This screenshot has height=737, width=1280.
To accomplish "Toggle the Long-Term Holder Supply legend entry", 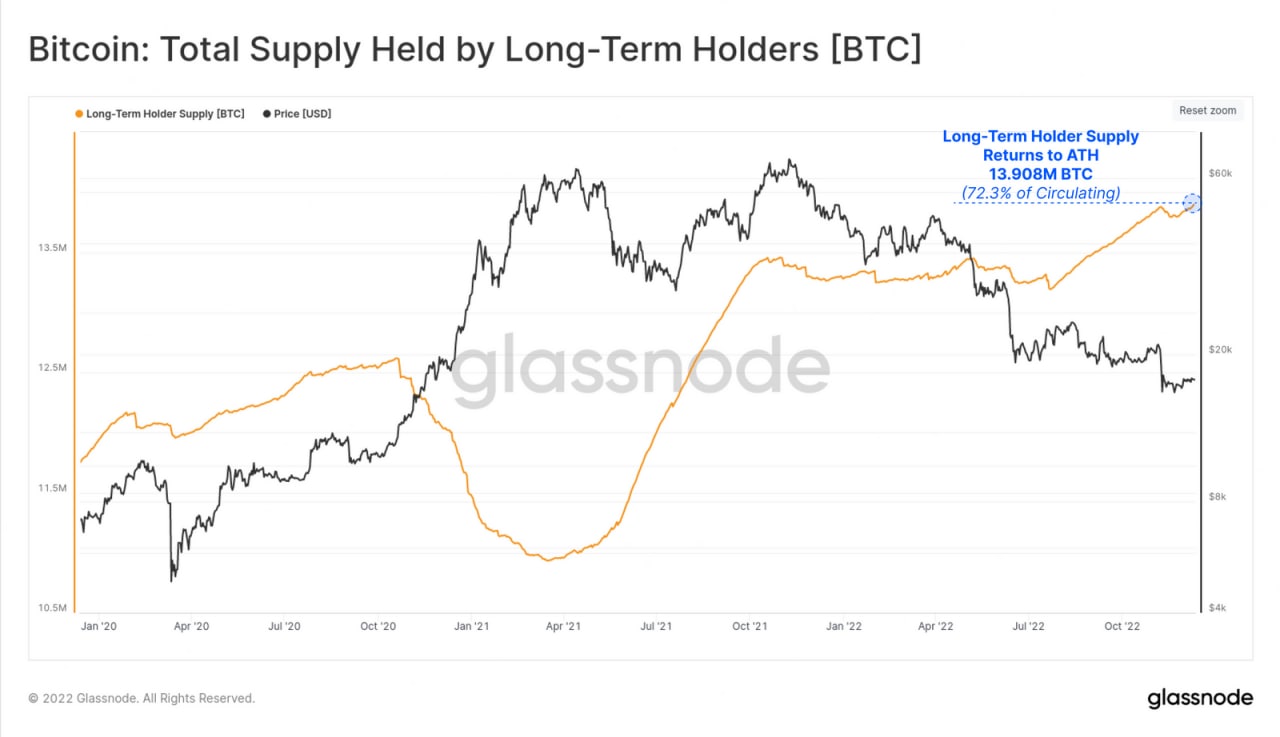I will tap(160, 114).
